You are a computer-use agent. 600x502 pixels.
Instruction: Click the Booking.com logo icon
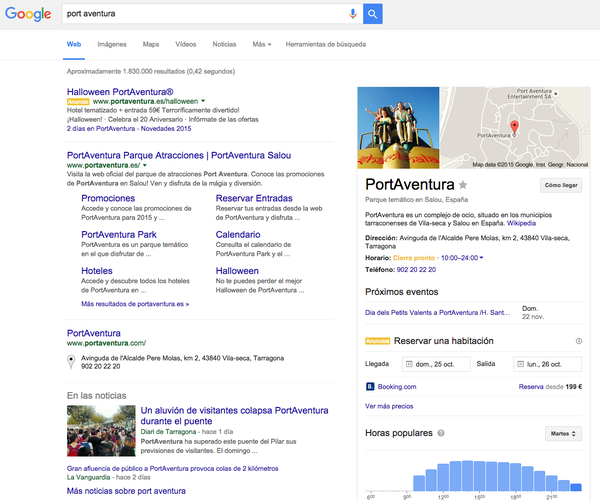[370, 386]
